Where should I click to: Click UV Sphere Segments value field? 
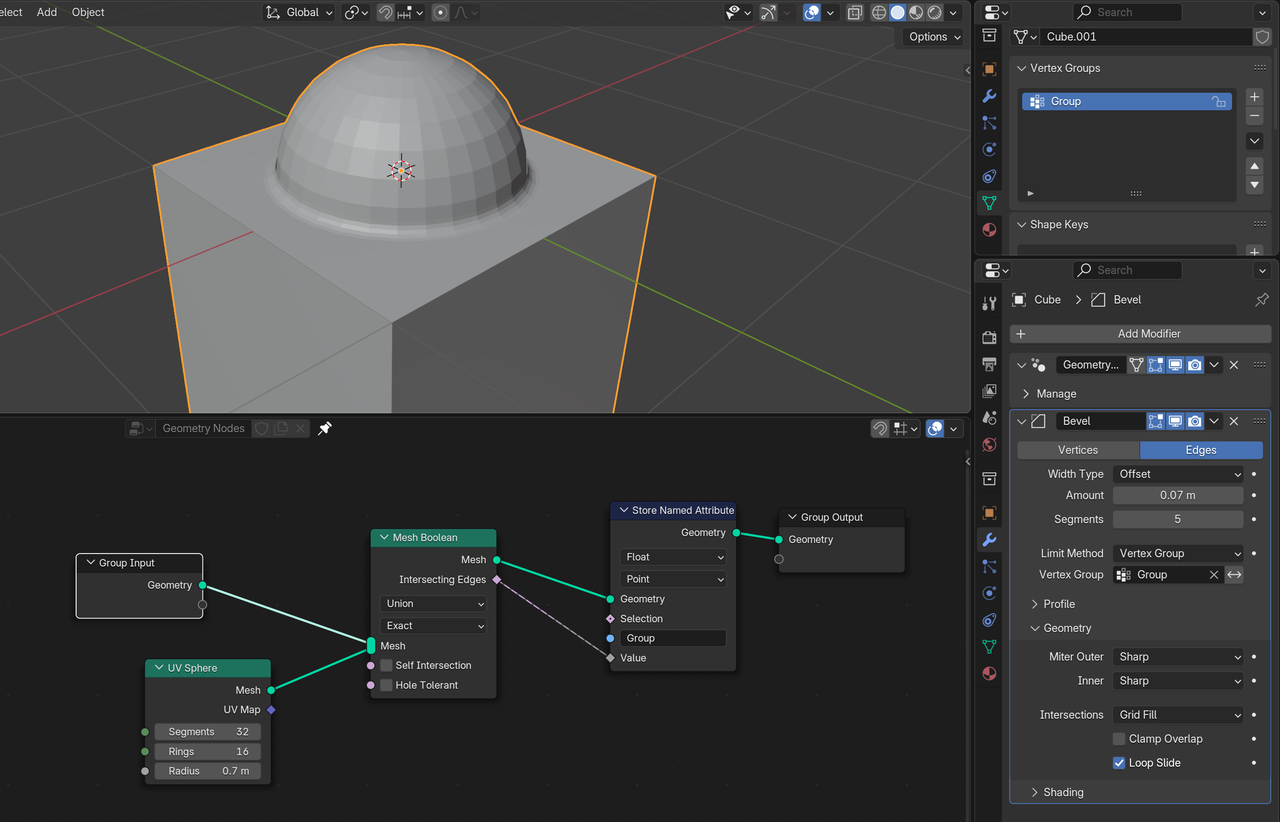(x=208, y=732)
